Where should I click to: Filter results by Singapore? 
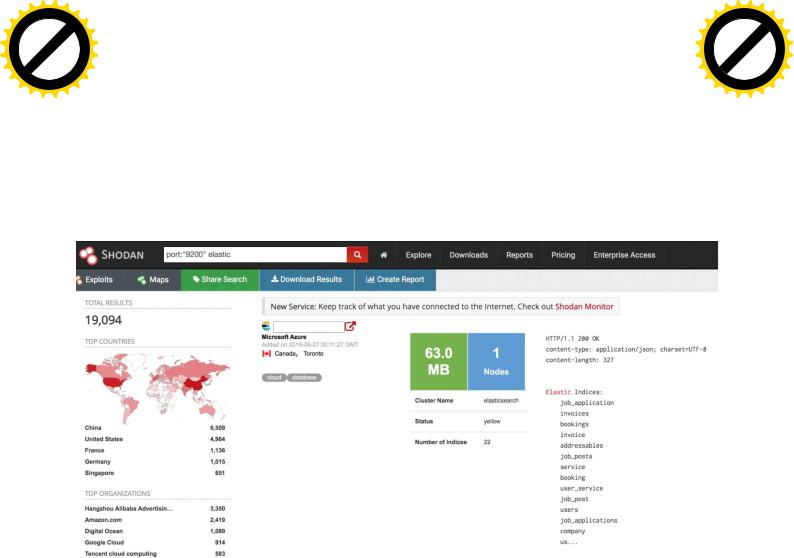[x=155, y=472]
